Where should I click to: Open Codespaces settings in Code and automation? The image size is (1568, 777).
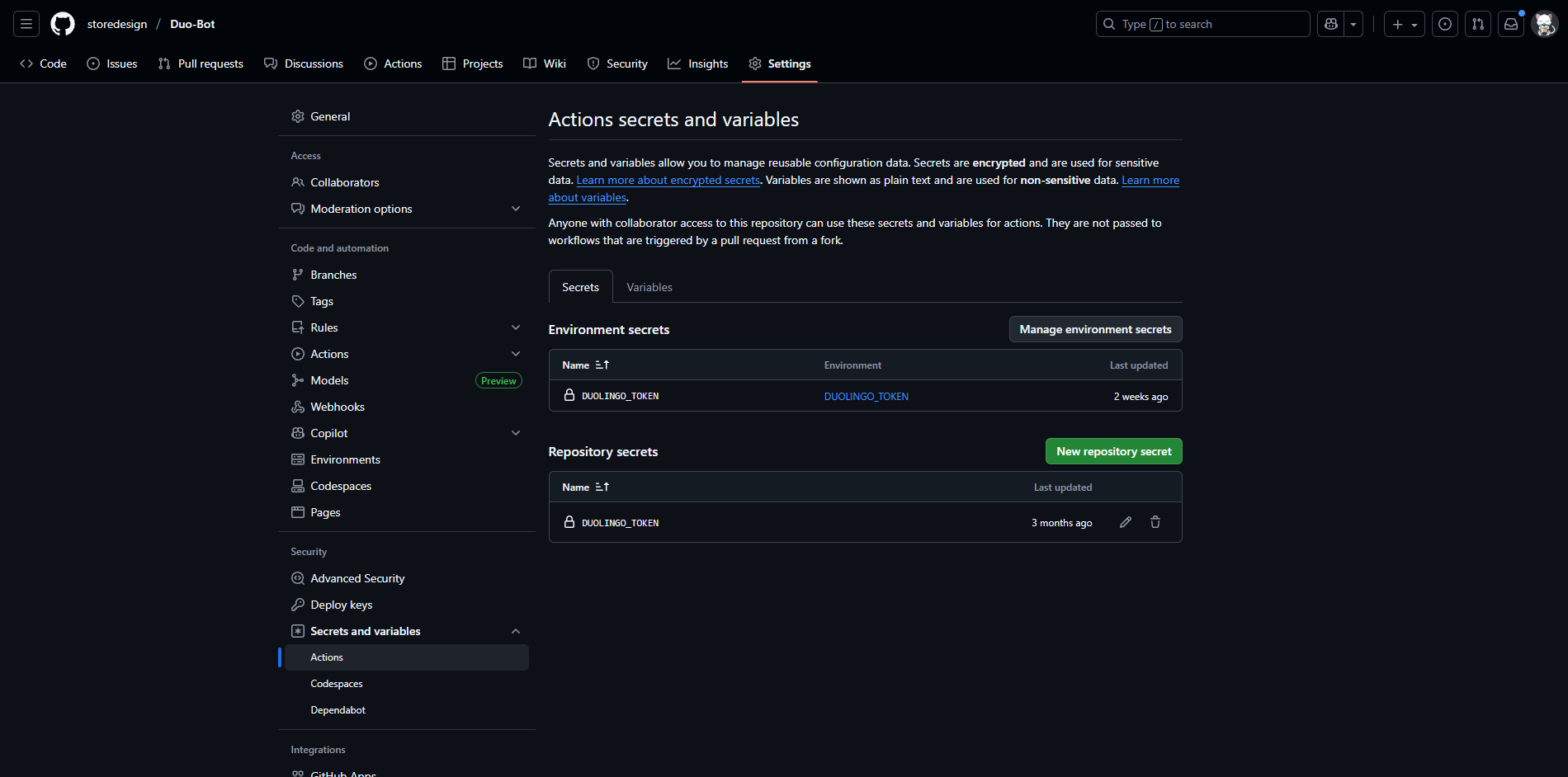tap(407, 486)
